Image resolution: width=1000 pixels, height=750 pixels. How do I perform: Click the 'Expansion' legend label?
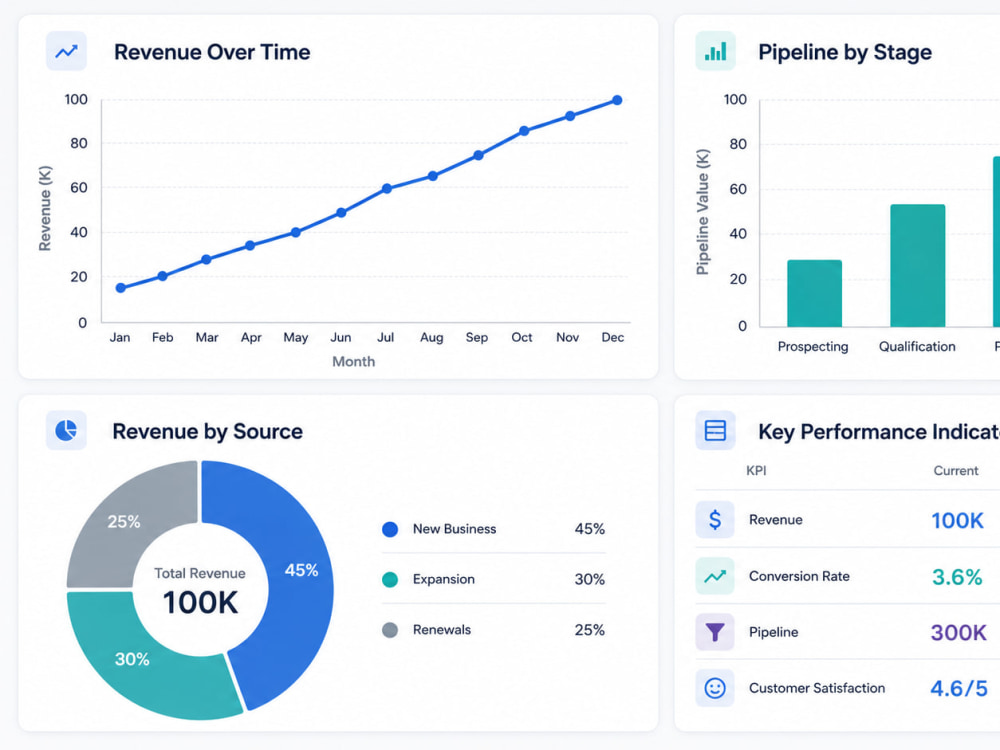point(443,579)
